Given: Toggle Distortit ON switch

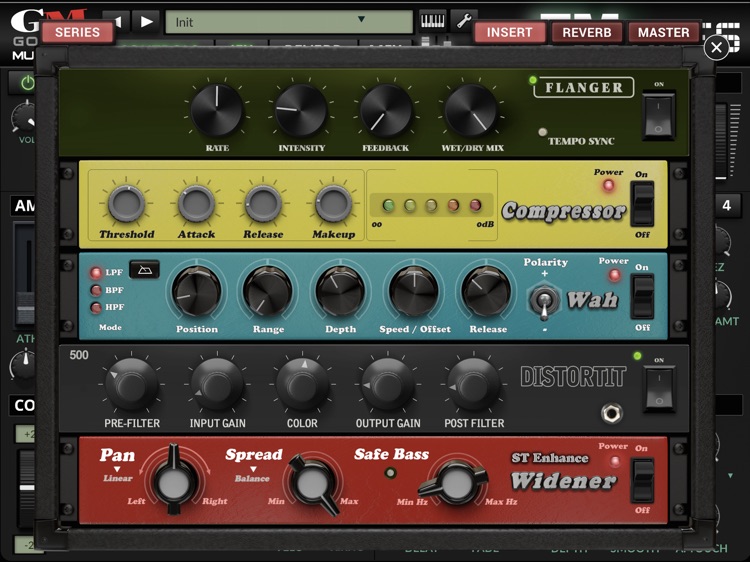Looking at the screenshot, I should click(659, 388).
